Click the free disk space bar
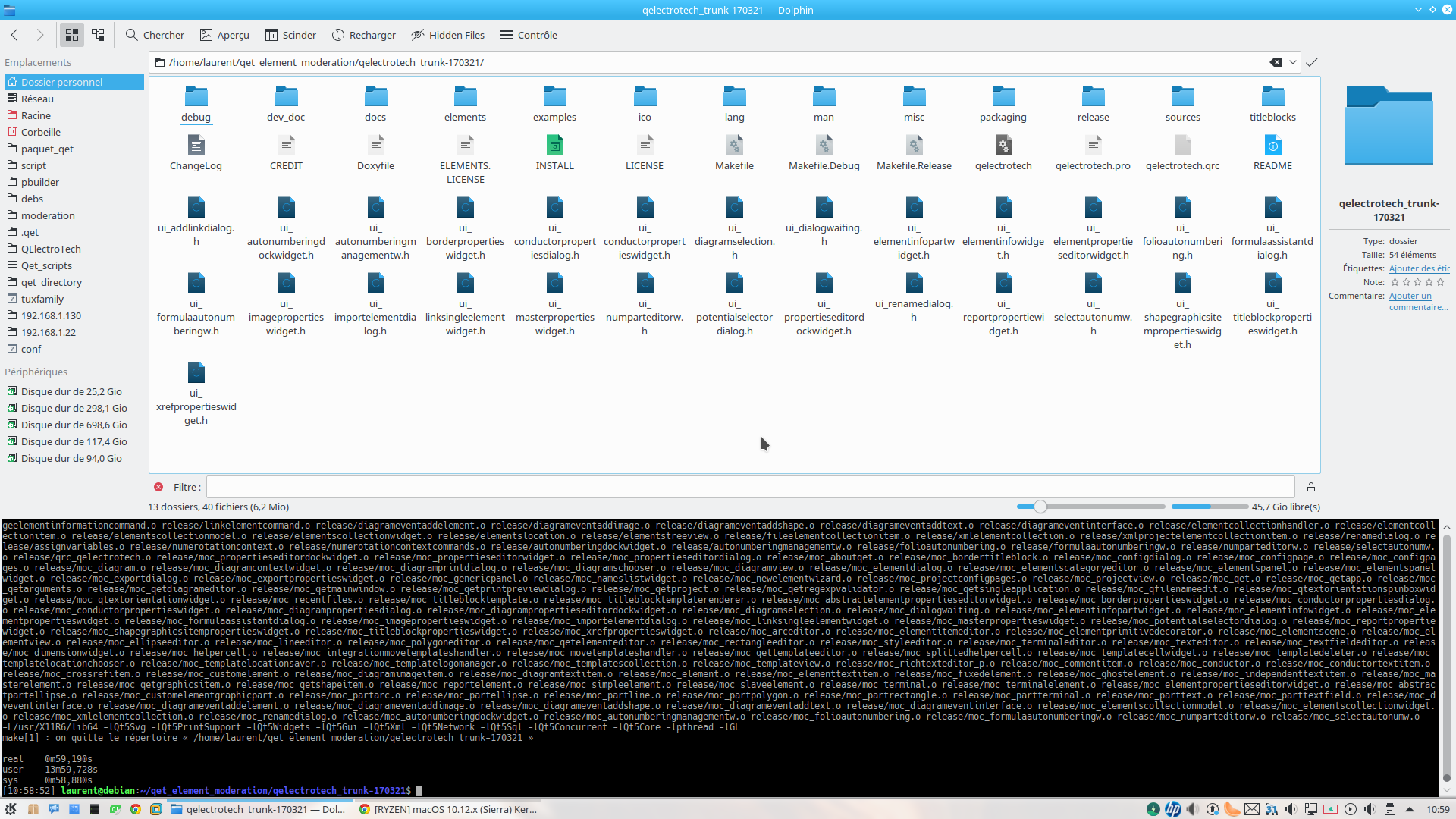Viewport: 1456px width, 819px height. click(x=1210, y=507)
